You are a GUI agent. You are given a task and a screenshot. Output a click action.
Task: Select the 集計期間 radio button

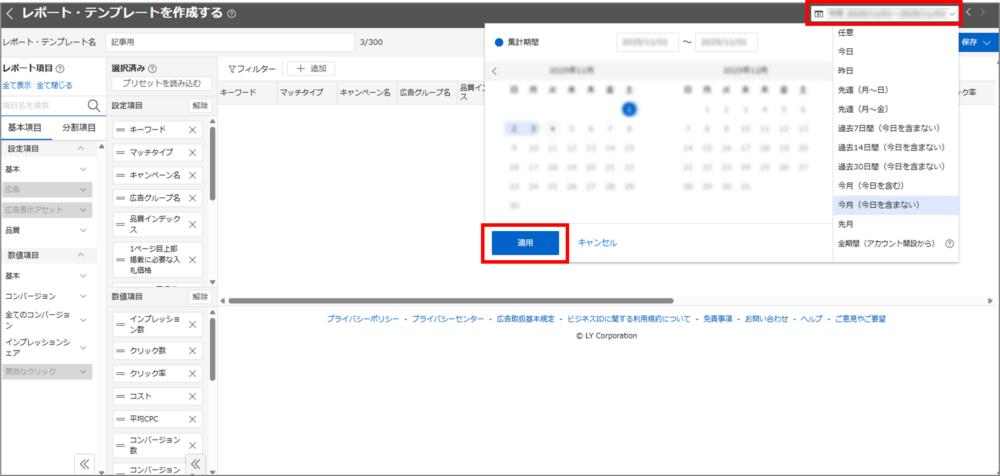click(500, 43)
